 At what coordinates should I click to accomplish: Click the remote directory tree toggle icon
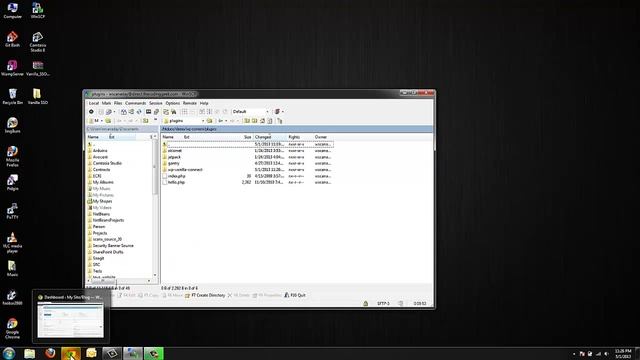[x=279, y=121]
